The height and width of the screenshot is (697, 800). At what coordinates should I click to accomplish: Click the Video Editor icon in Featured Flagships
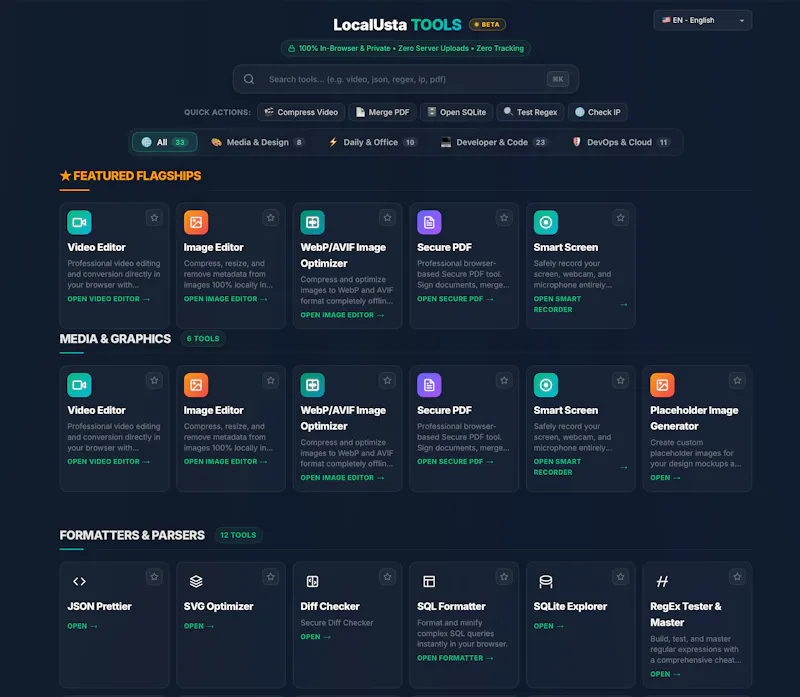79,222
